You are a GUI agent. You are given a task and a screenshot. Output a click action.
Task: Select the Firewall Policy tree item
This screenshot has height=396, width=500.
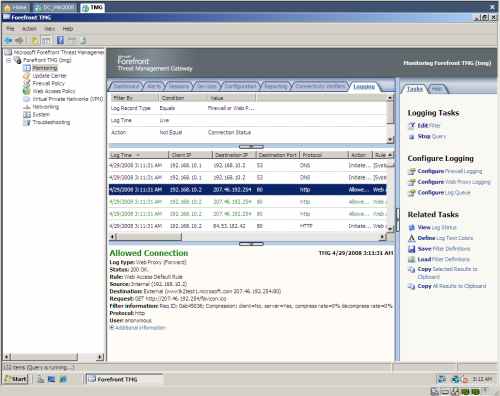click(48, 83)
